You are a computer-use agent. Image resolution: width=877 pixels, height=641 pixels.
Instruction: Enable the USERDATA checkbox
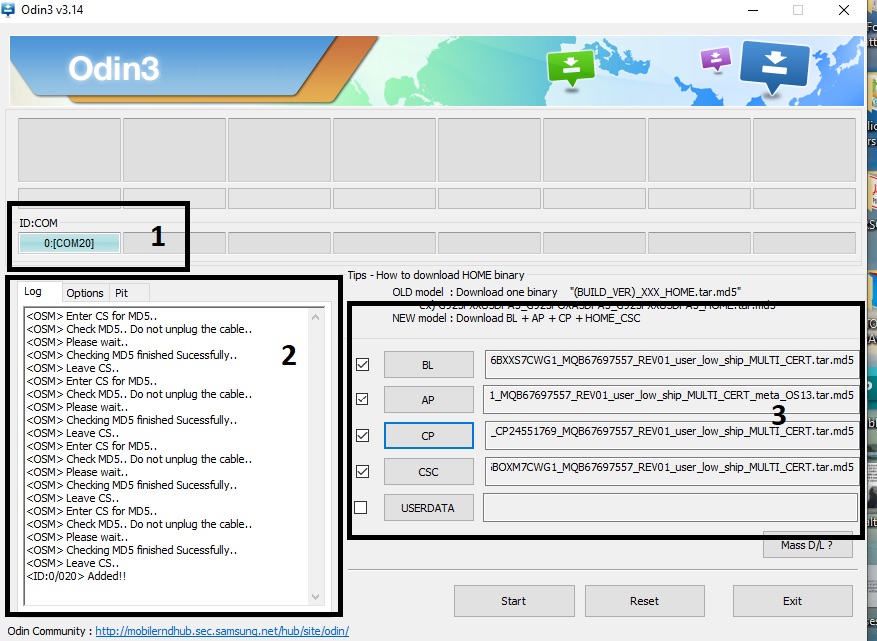(x=361, y=507)
